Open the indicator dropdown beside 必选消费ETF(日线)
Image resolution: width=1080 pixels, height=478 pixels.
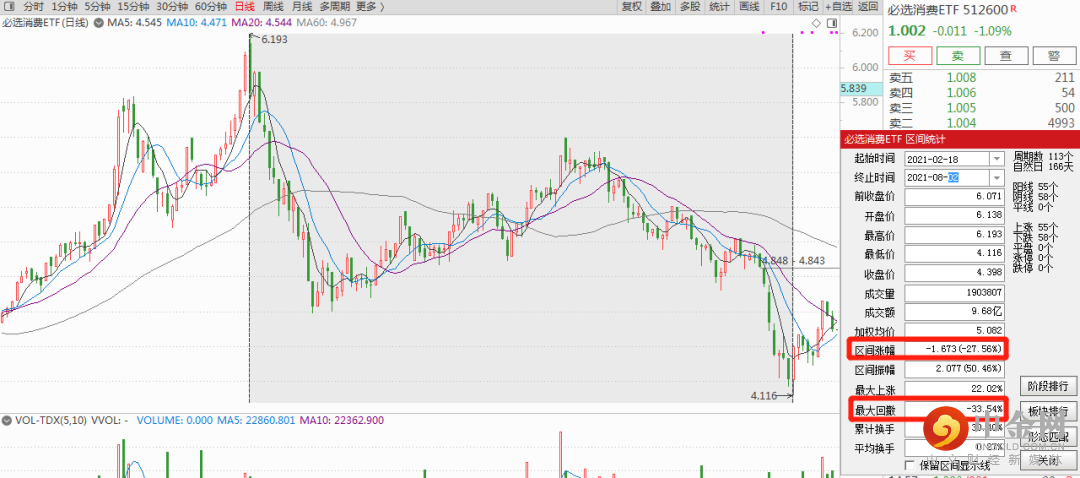(x=98, y=23)
